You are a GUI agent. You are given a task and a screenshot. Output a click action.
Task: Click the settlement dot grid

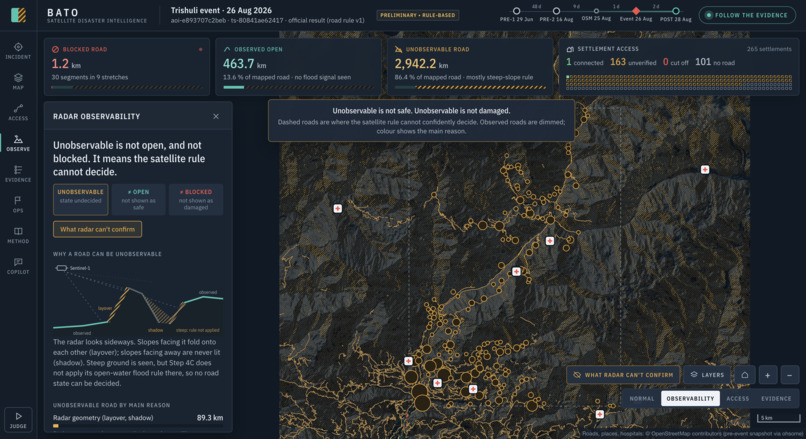click(x=679, y=82)
